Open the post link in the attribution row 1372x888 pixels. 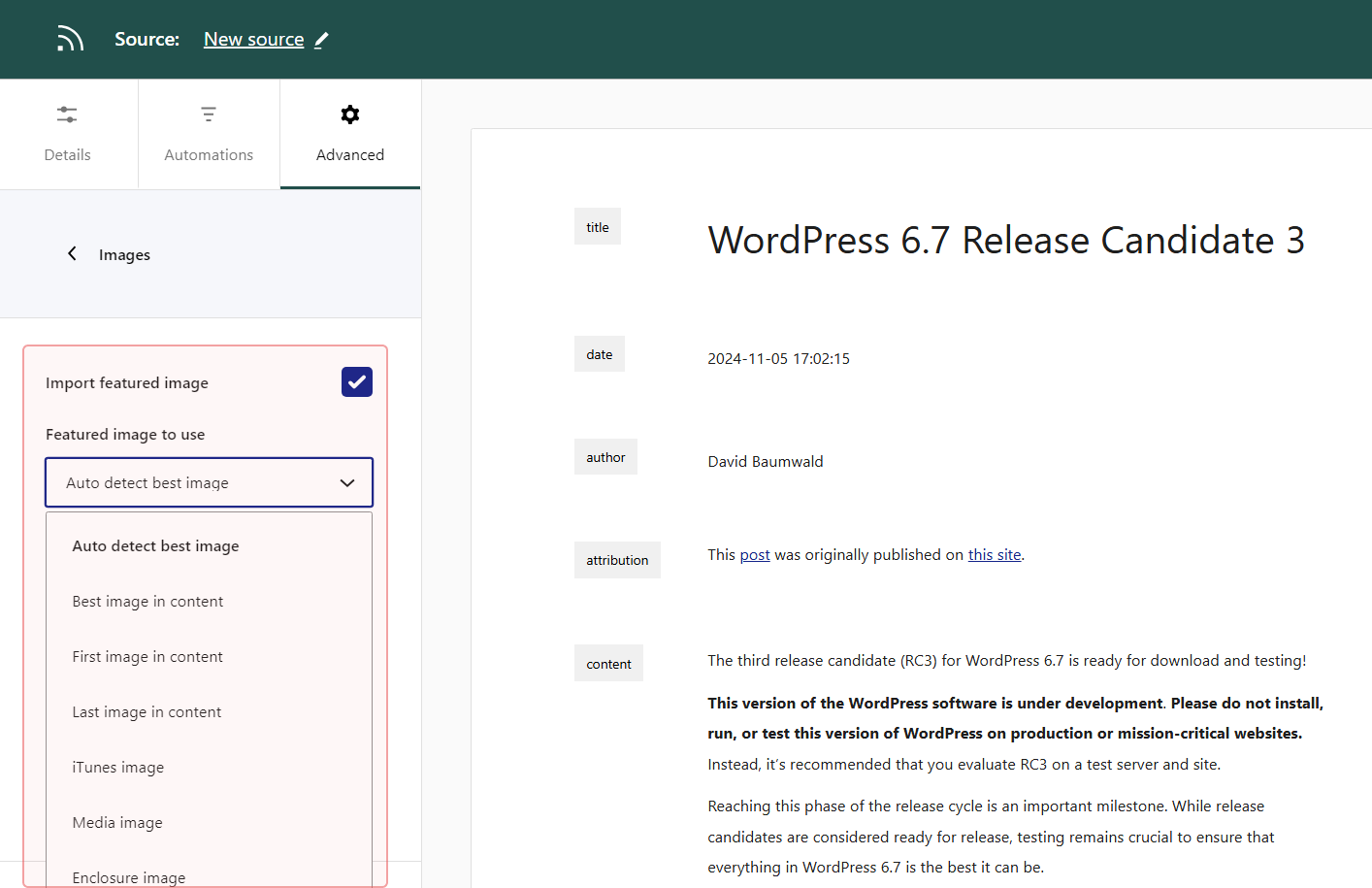[x=755, y=554]
